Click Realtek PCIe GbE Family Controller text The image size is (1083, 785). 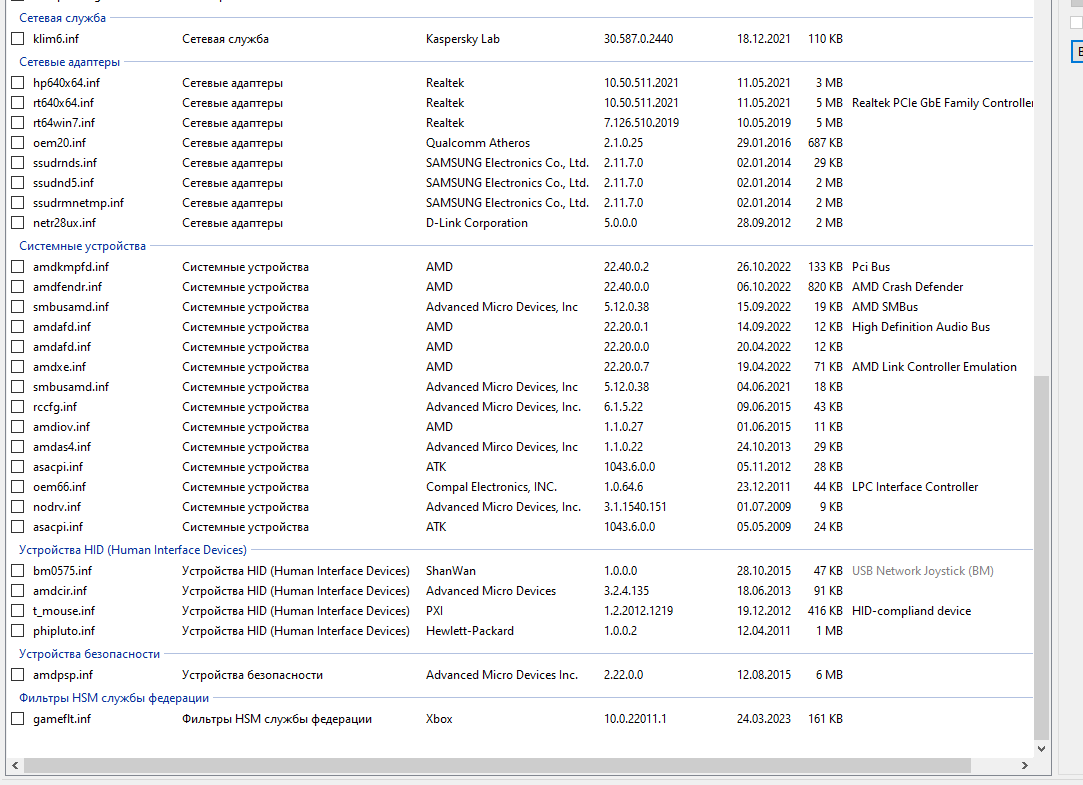pos(942,103)
